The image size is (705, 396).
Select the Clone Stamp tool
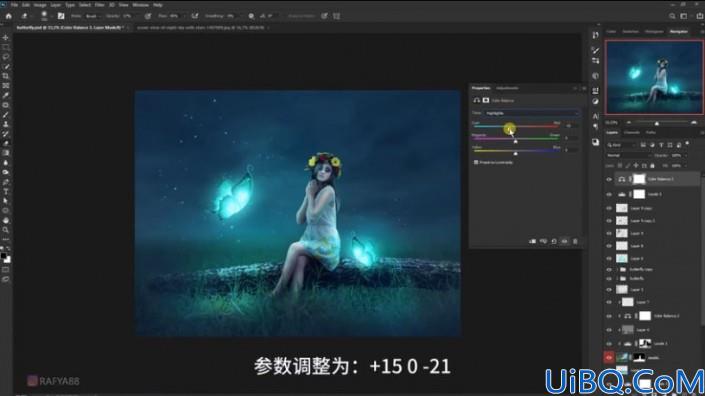point(5,124)
